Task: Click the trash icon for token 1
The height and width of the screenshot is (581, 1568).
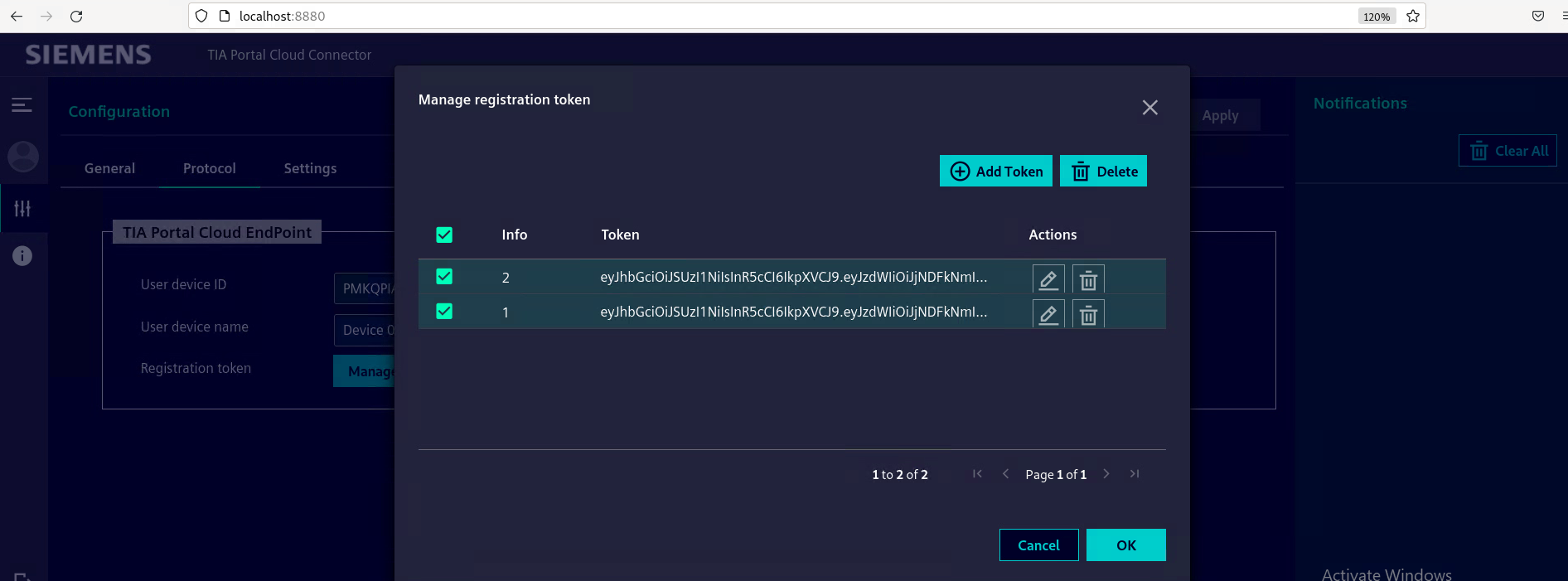Action: 1088,314
